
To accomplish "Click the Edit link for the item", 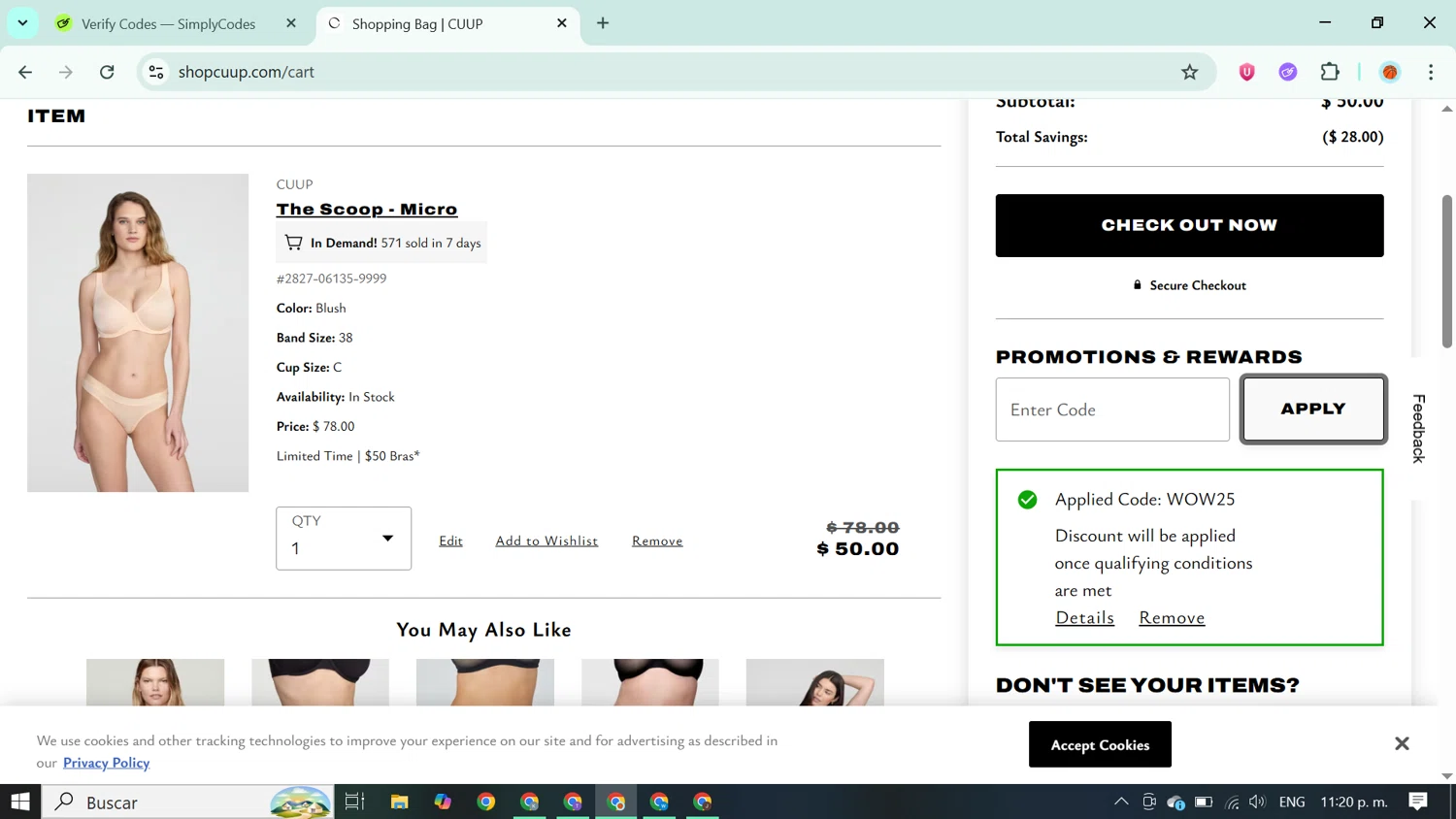I will click(x=450, y=541).
